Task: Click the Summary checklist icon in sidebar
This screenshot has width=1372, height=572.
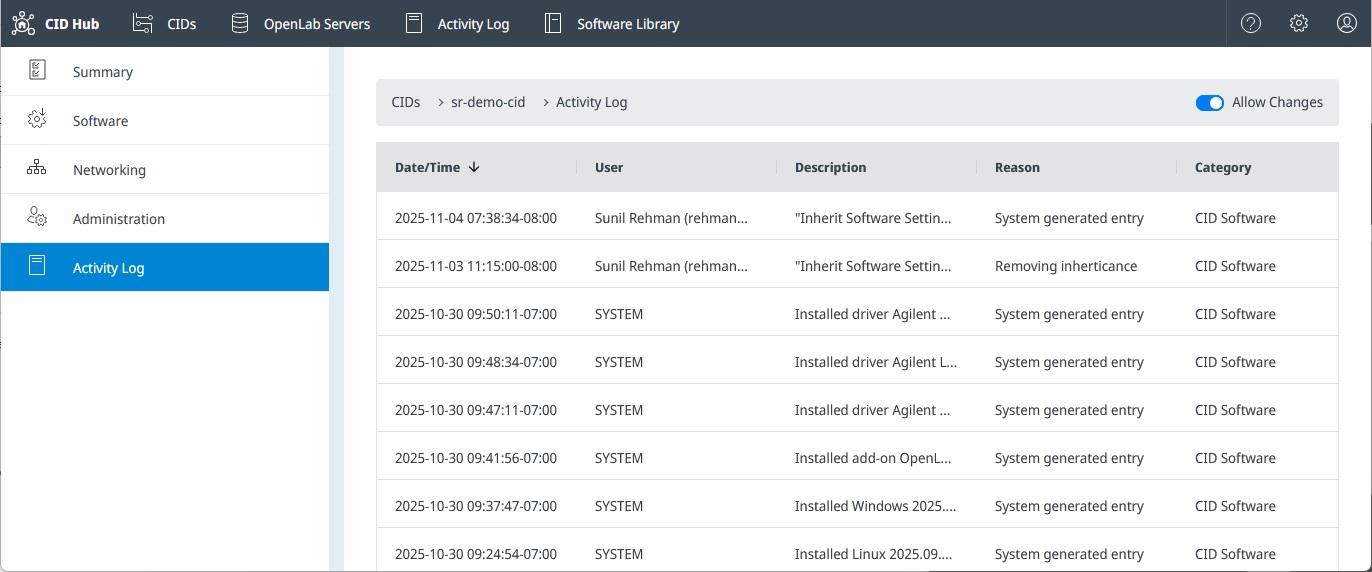Action: coord(37,71)
